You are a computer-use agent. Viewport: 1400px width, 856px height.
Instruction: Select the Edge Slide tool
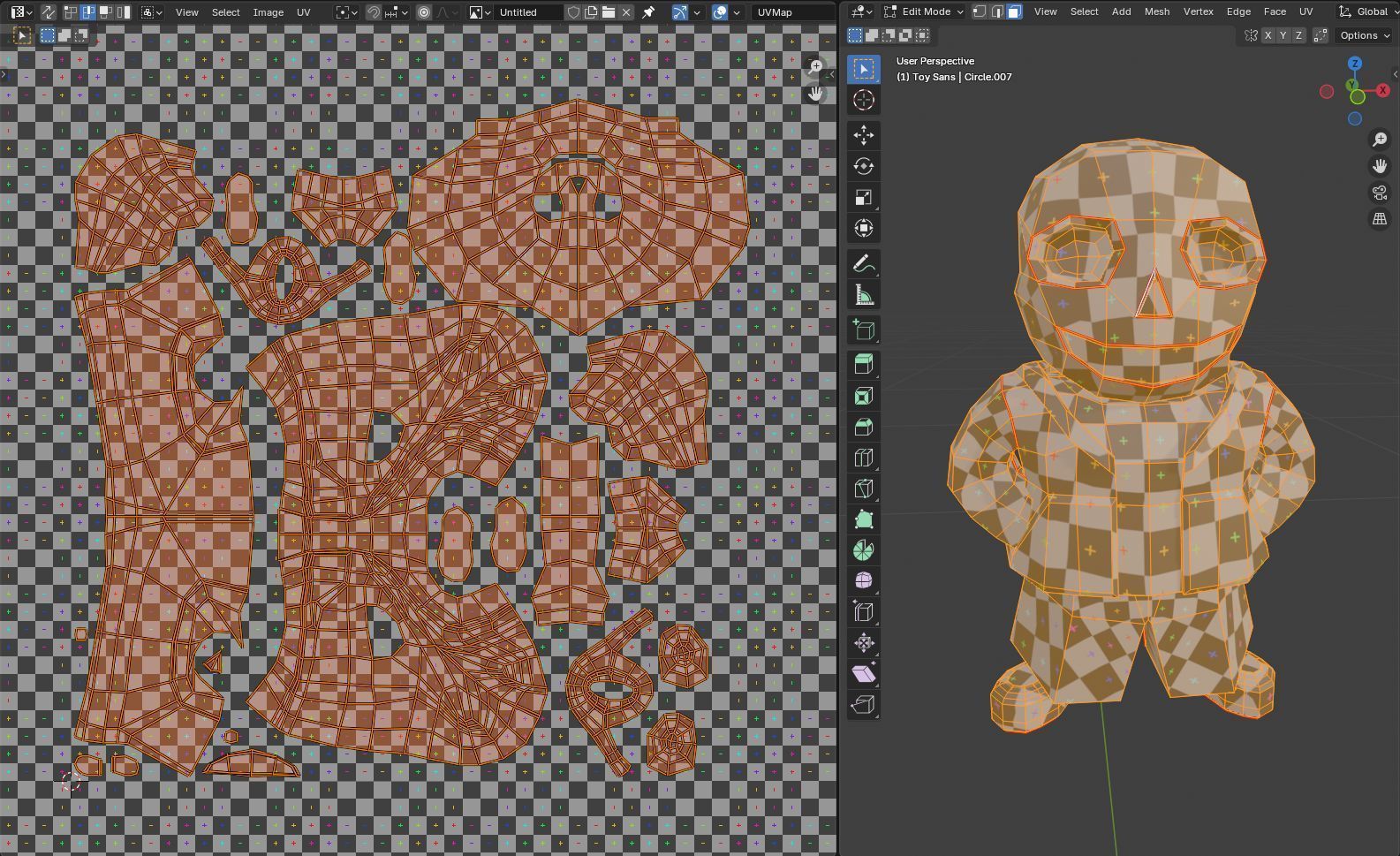[863, 611]
